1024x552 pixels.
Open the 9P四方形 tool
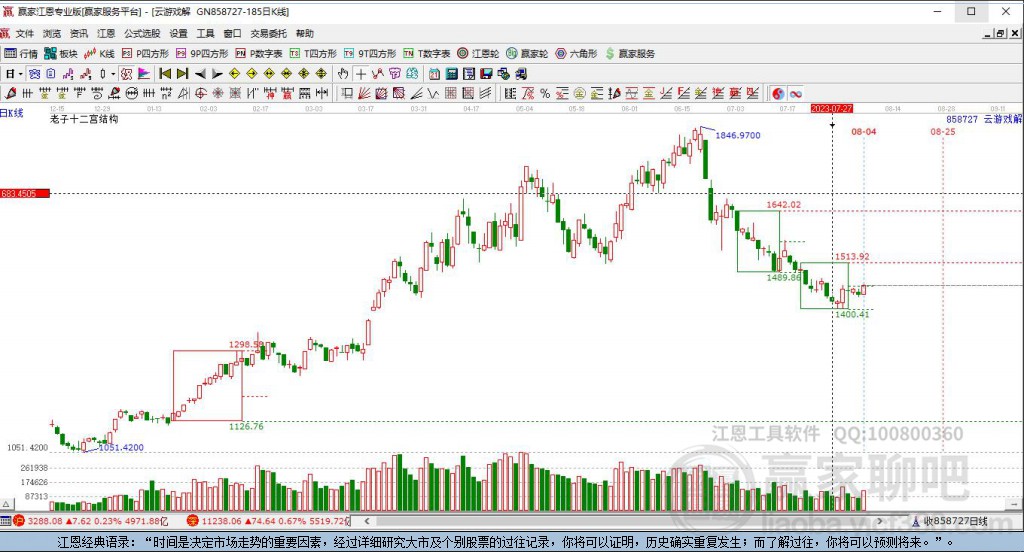coord(202,54)
